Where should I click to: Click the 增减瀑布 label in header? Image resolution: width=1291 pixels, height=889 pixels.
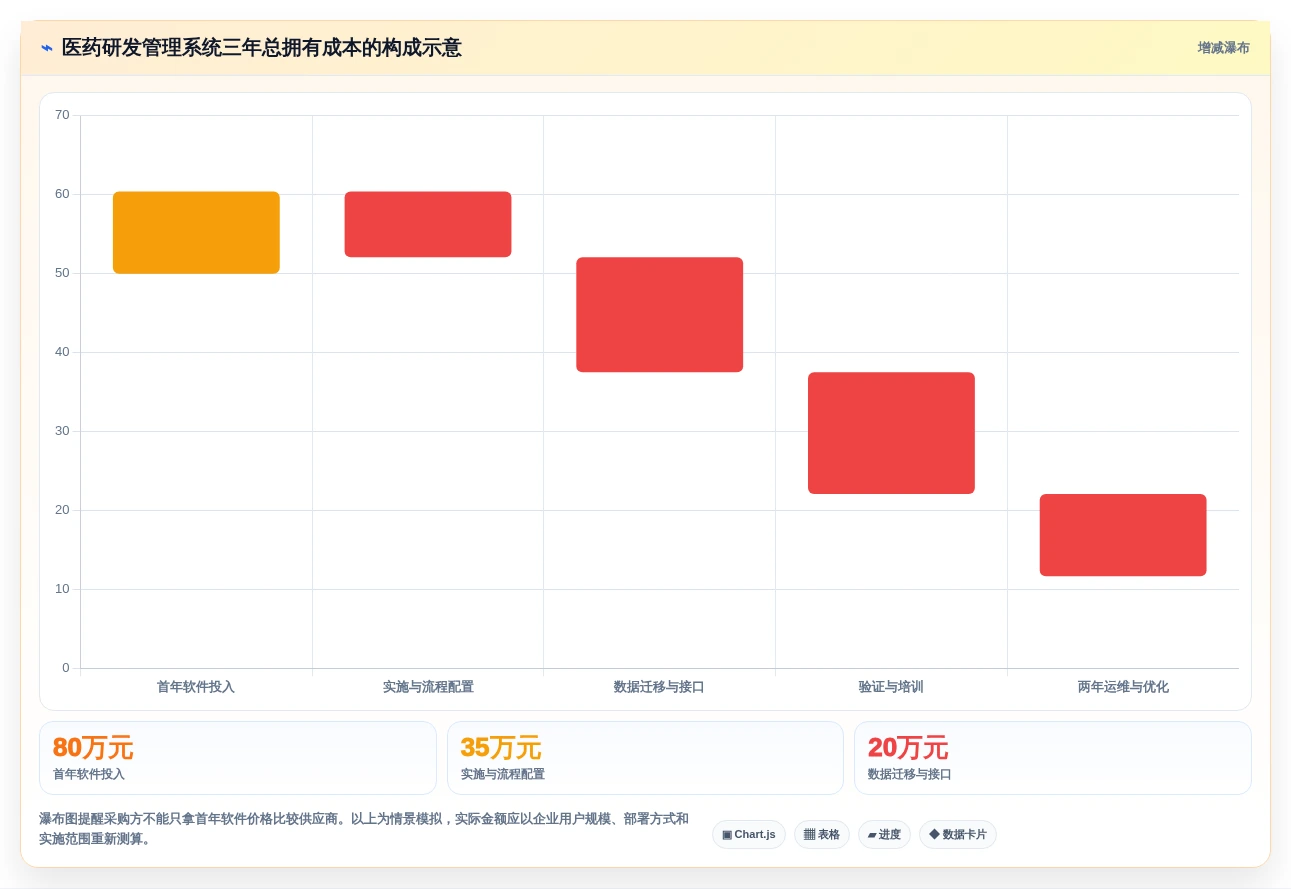pos(1223,48)
